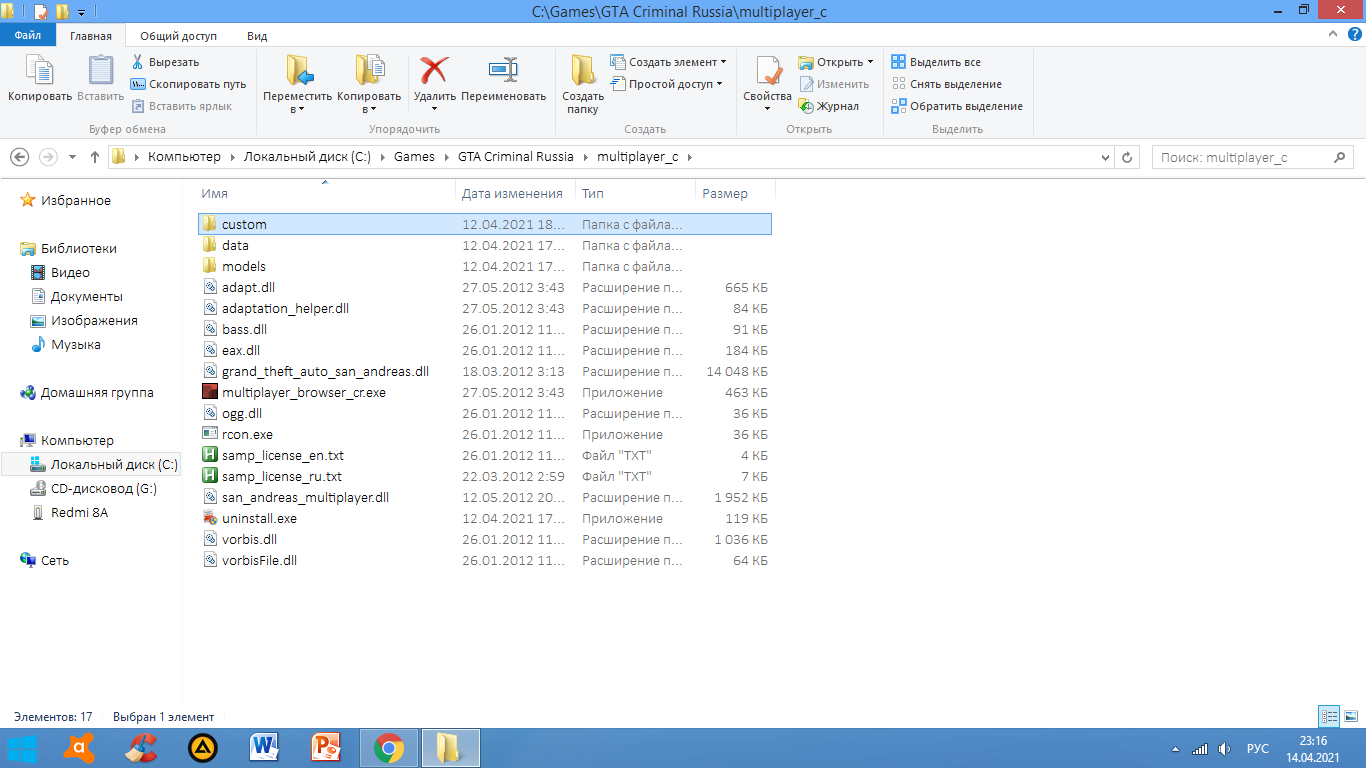Select the models folder
This screenshot has width=1366, height=768.
coord(484,266)
